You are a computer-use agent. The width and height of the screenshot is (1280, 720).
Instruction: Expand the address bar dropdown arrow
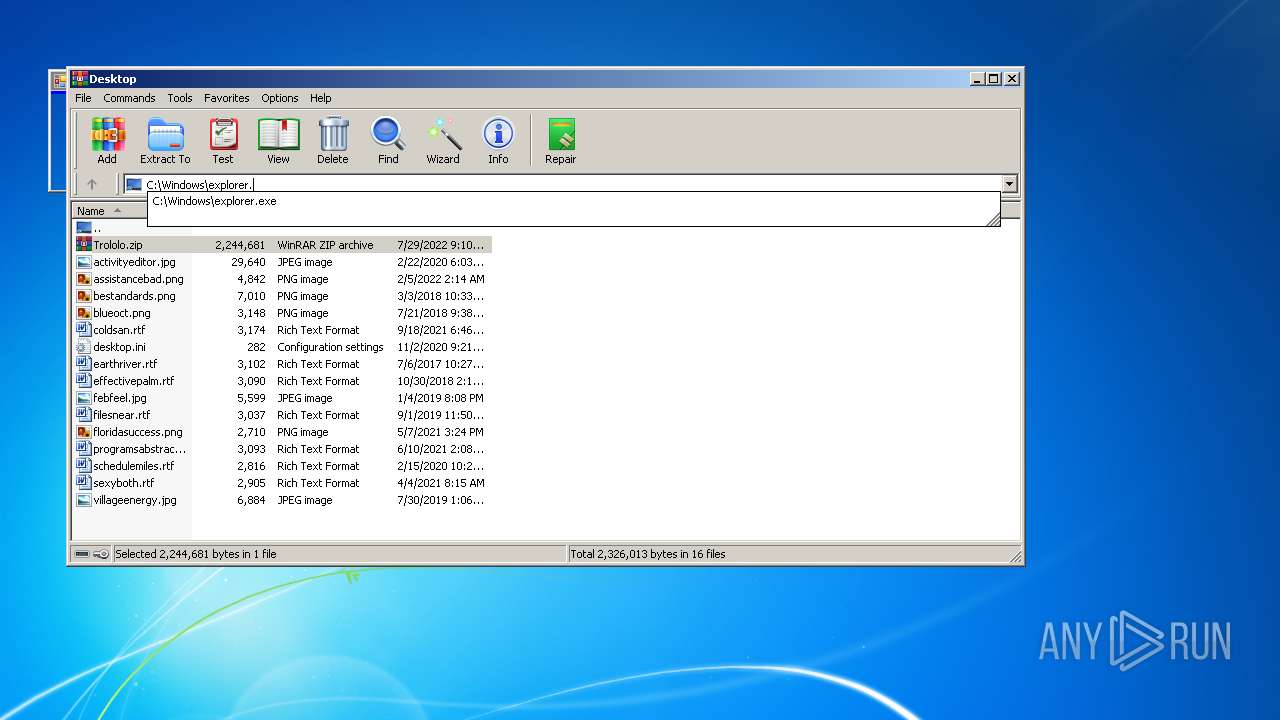point(1009,184)
